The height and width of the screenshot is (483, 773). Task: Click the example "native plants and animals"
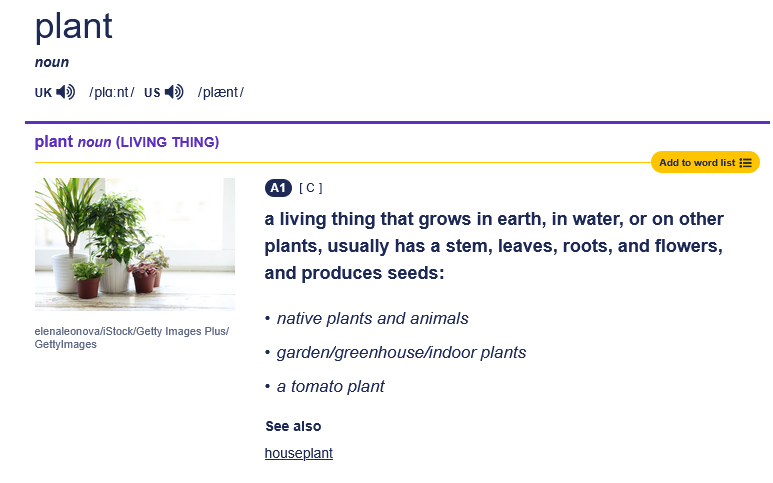click(372, 318)
